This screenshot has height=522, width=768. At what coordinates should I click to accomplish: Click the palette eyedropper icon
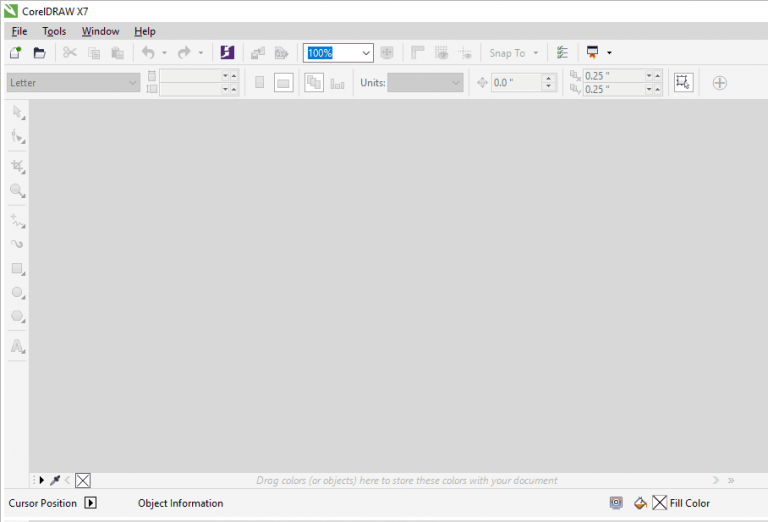tap(55, 480)
